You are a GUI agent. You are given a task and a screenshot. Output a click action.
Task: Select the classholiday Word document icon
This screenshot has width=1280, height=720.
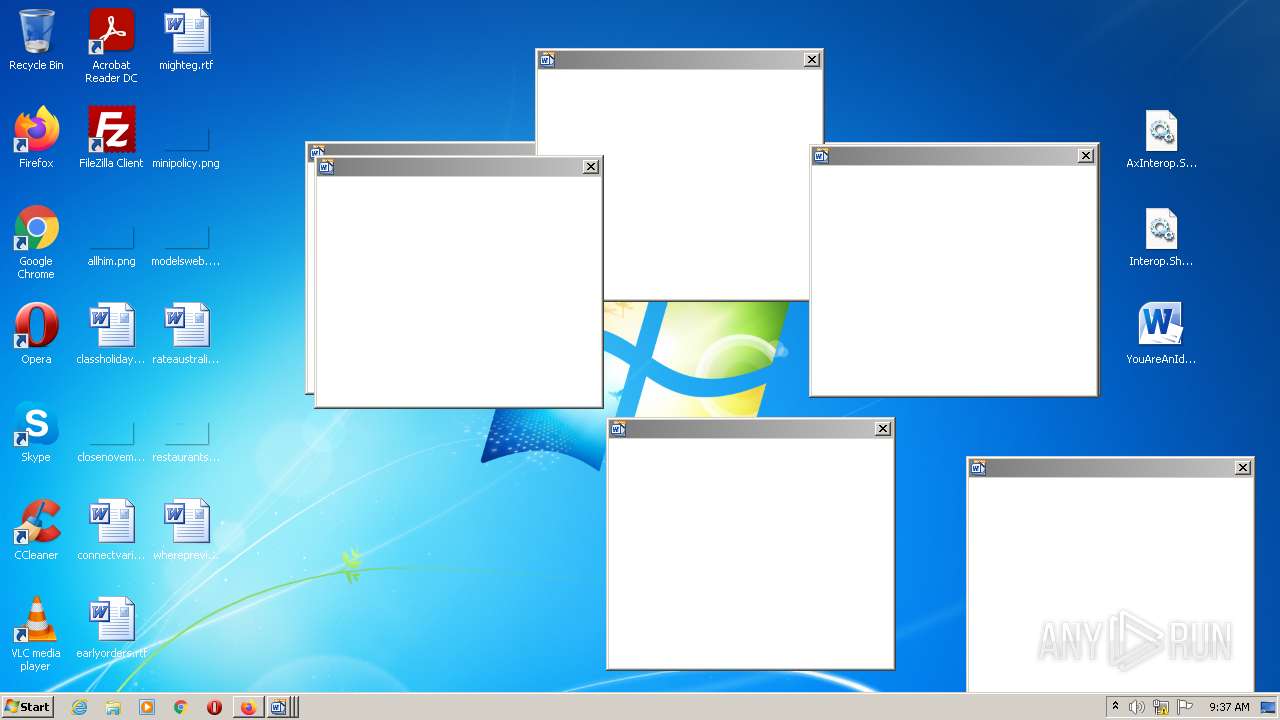111,334
